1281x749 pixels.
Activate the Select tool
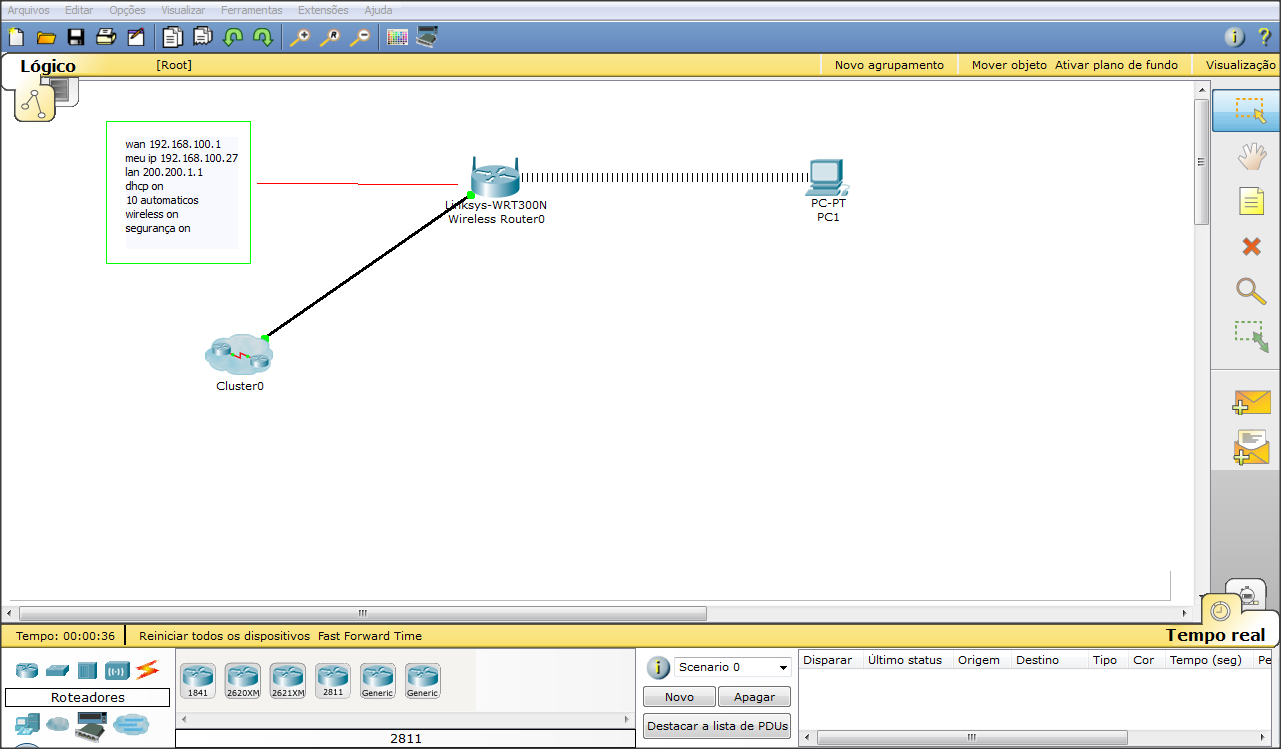click(x=1246, y=110)
